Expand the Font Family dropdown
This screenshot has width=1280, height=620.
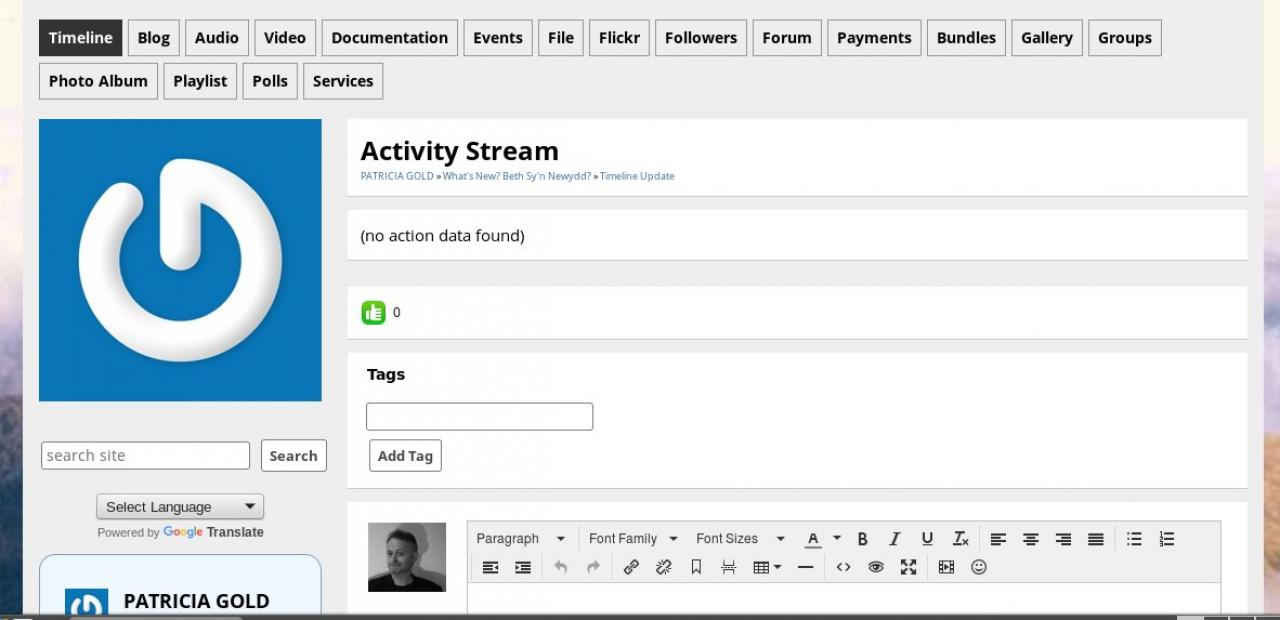(x=633, y=539)
